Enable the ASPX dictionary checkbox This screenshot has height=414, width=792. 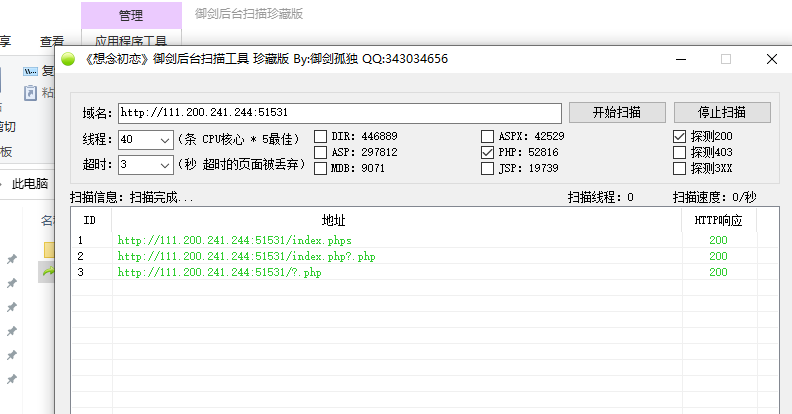488,136
